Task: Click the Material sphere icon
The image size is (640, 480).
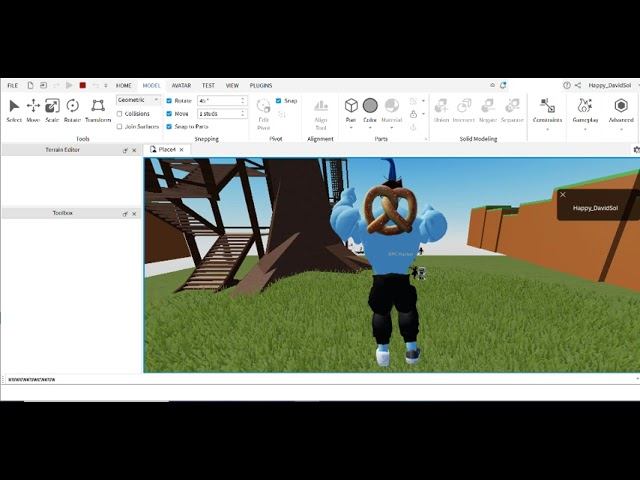Action: coord(392,105)
